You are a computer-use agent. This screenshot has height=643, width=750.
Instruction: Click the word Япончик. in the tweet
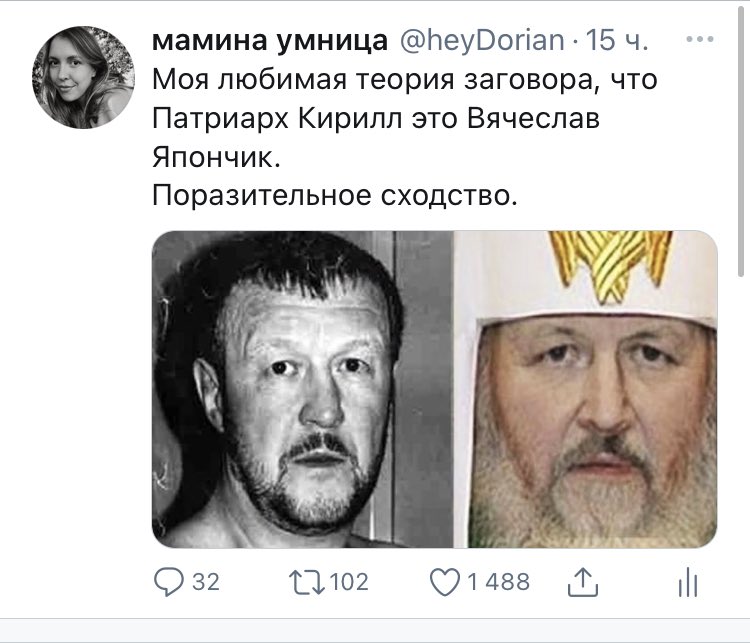[216, 157]
